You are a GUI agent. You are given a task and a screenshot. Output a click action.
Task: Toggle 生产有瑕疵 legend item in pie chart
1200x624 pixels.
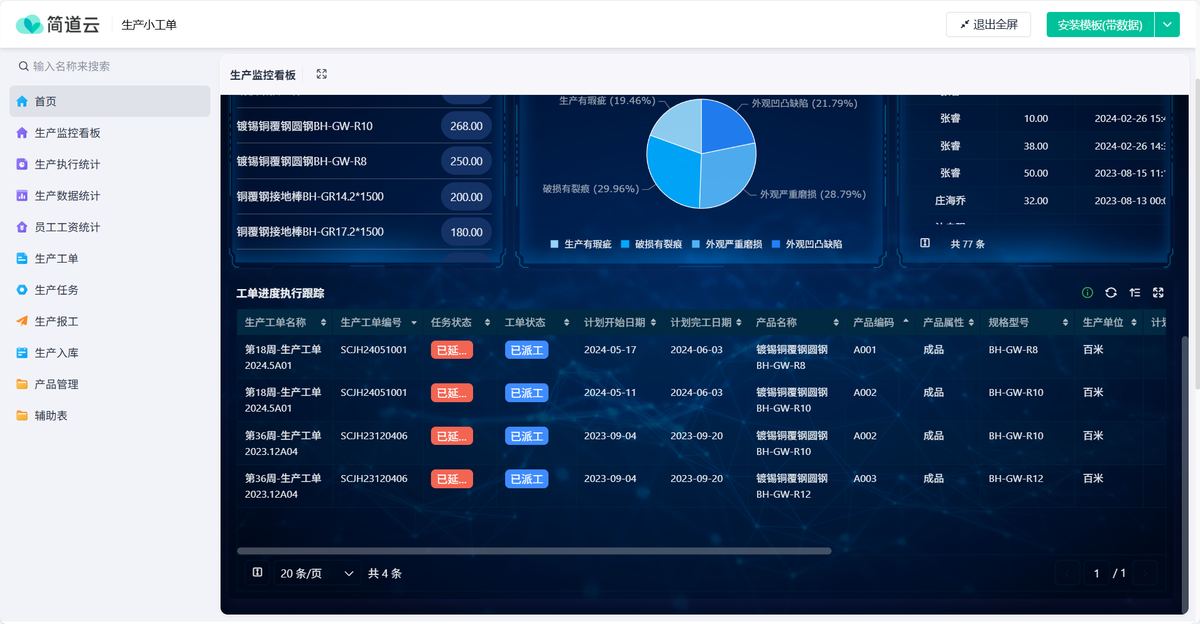click(x=582, y=244)
